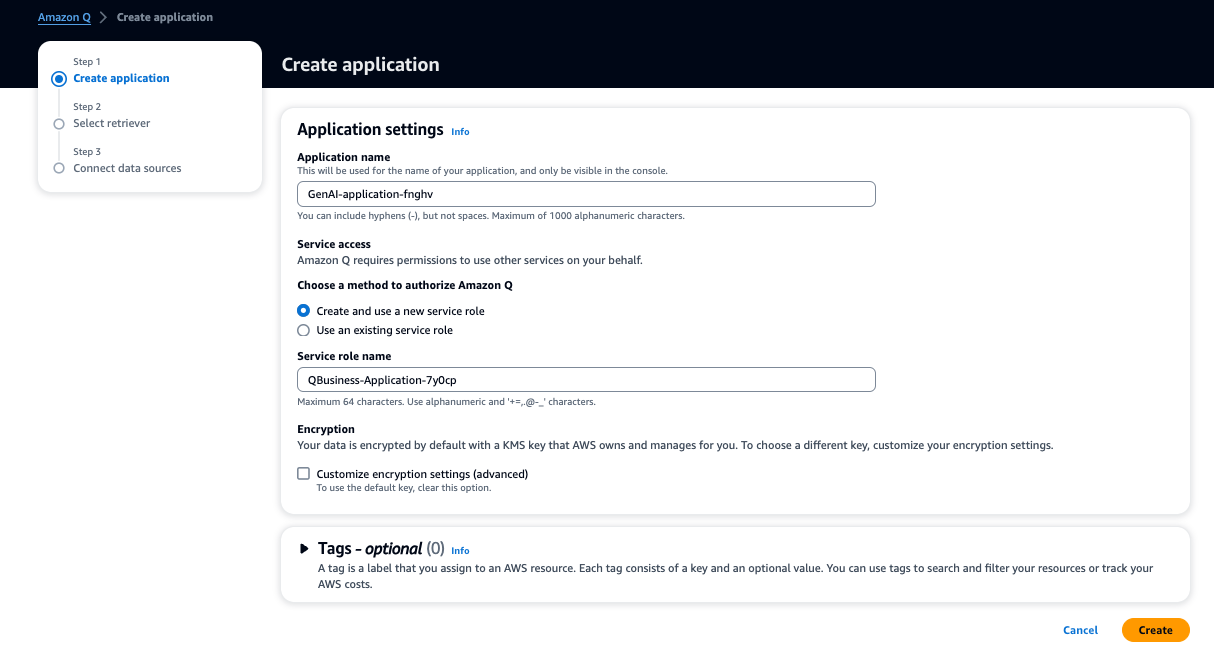This screenshot has height=655, width=1214.
Task: Open the Application settings Info link
Action: point(460,131)
